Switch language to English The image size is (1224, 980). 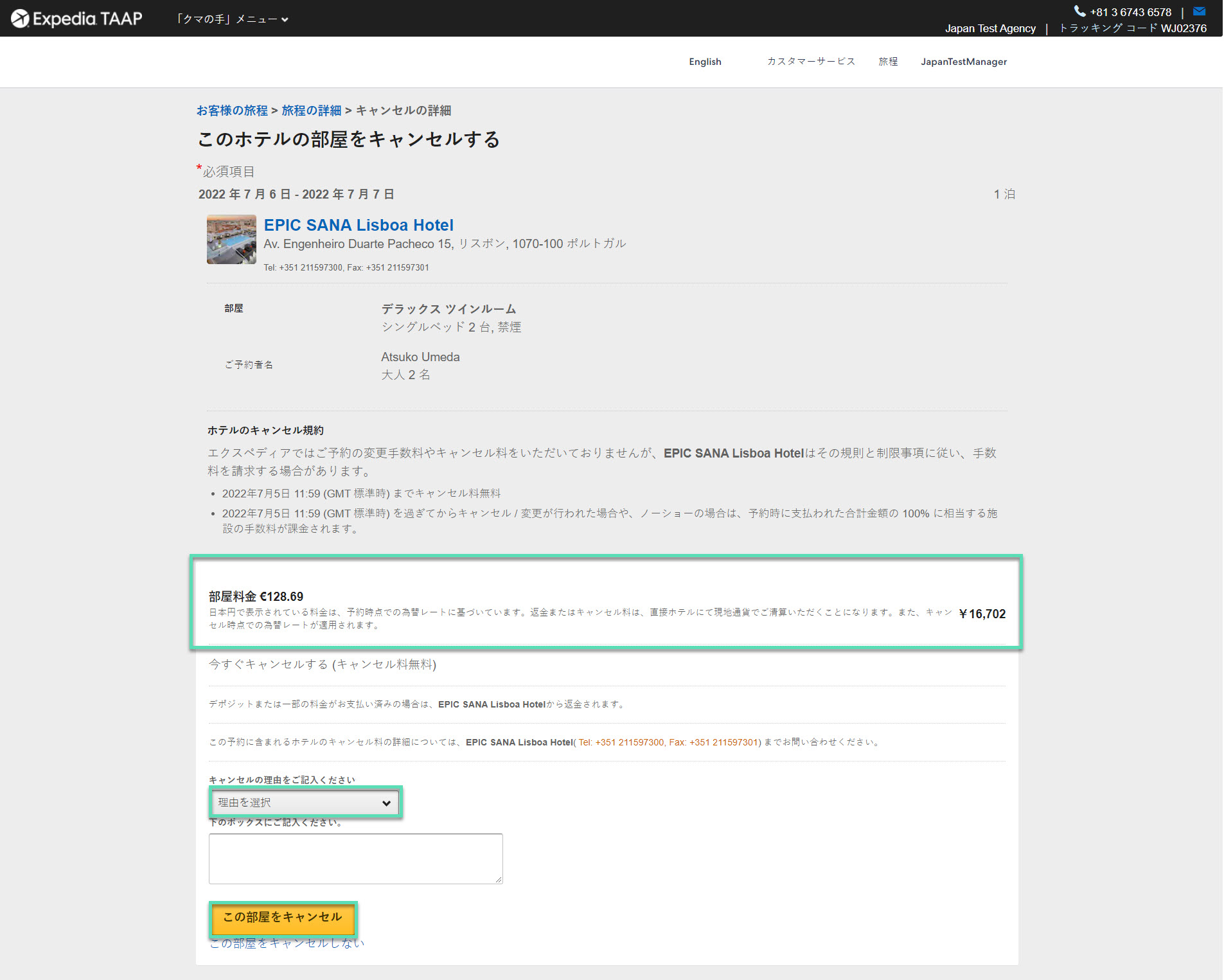pos(705,62)
